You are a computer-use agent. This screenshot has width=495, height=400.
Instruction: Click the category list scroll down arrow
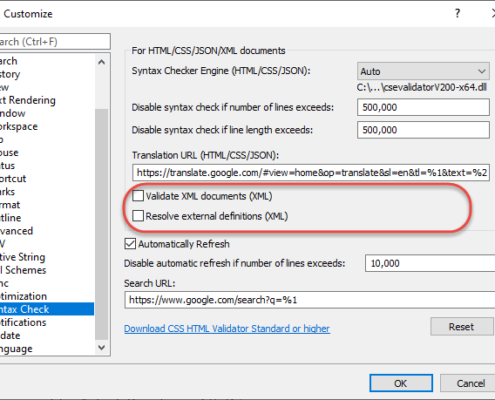[102, 348]
